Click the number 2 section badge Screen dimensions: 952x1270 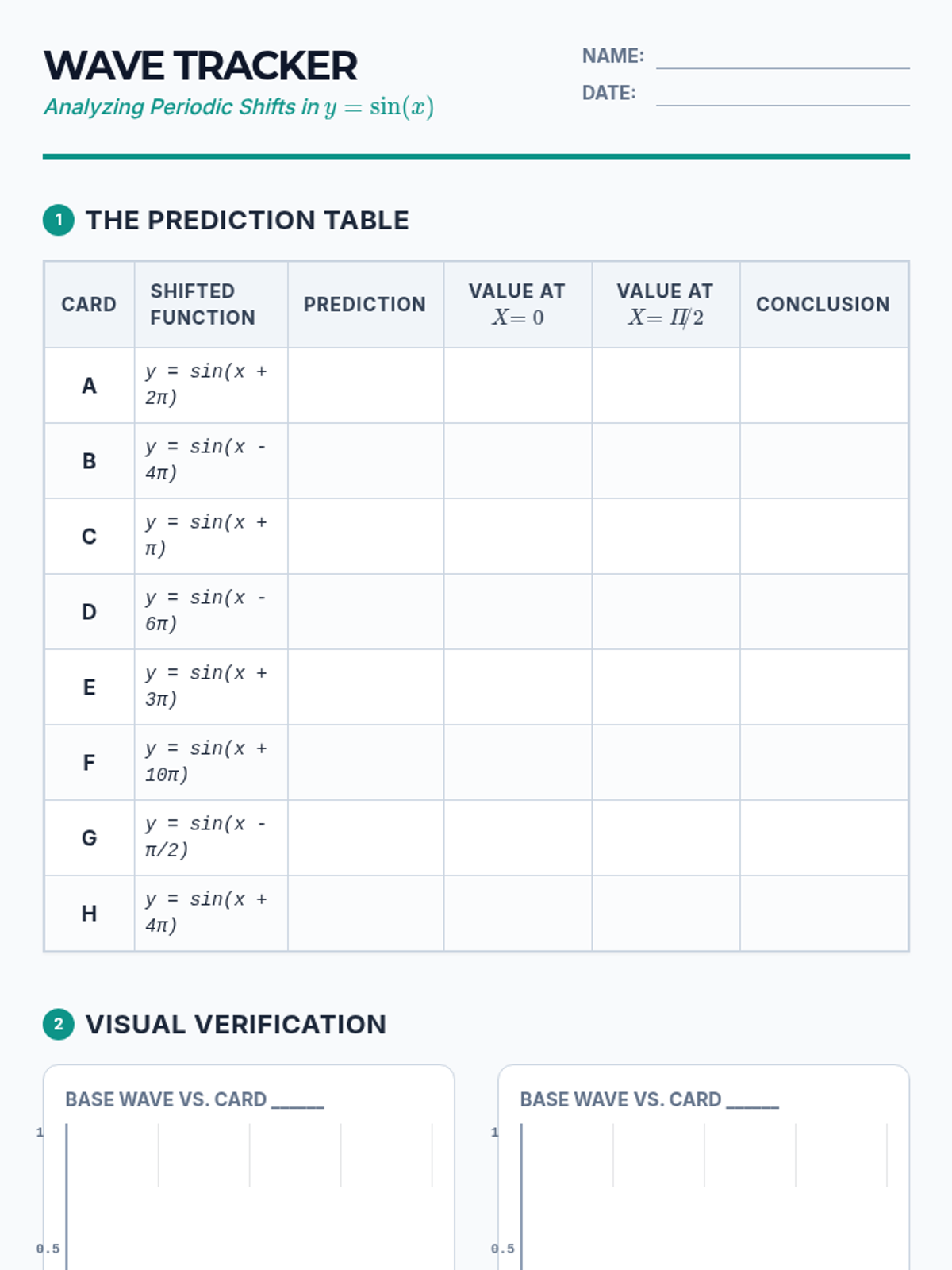pos(58,1024)
